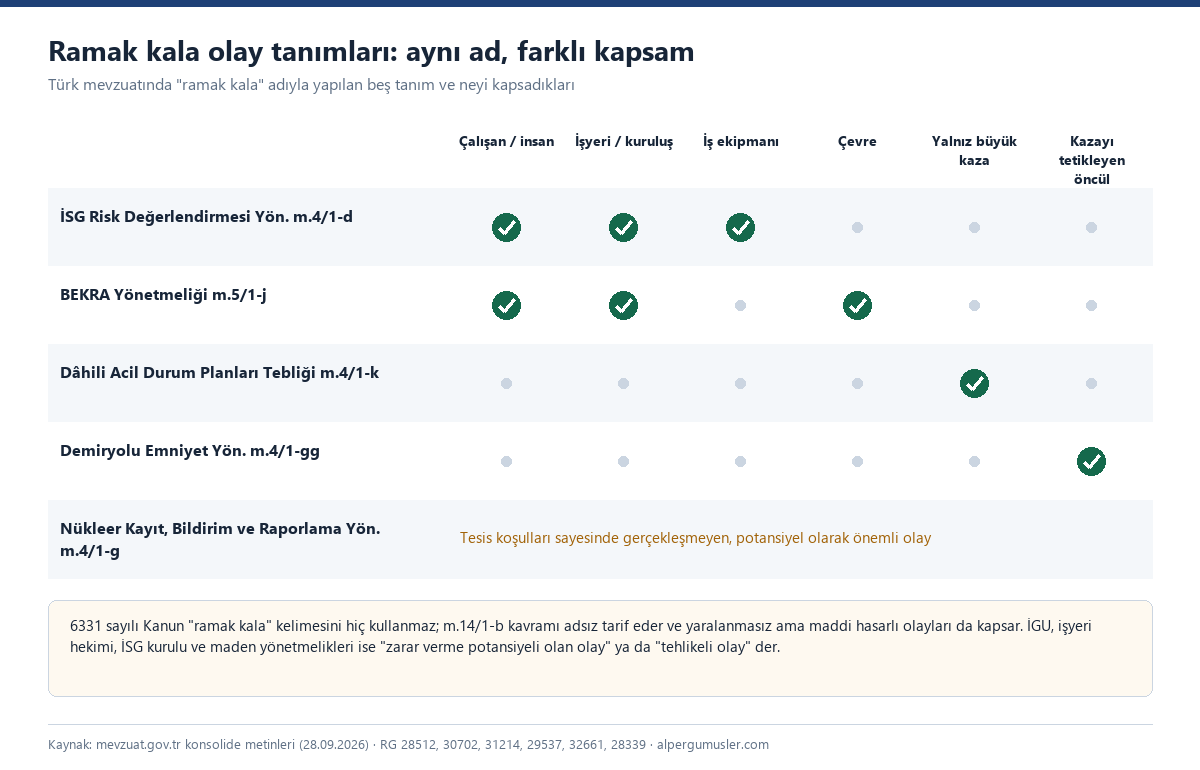The height and width of the screenshot is (770, 1200).
Task: Click the BEKRA grey dot under Yalnız büyük kaza
Action: tap(974, 306)
